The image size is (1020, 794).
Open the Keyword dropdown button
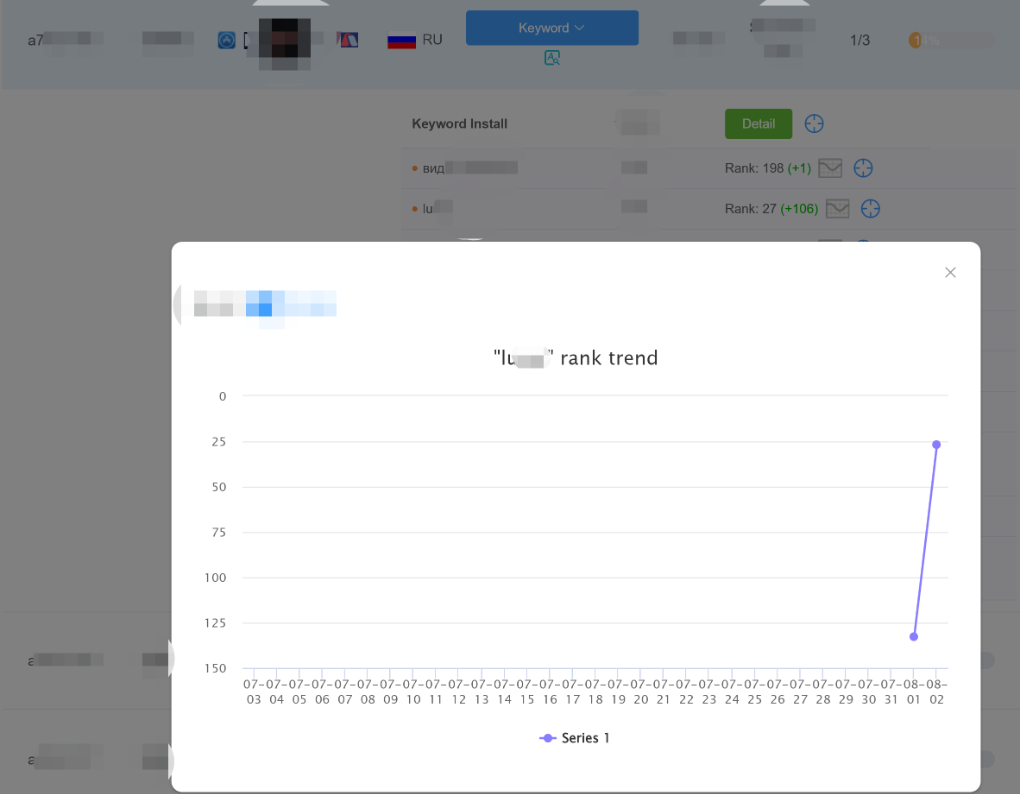pyautogui.click(x=552, y=28)
